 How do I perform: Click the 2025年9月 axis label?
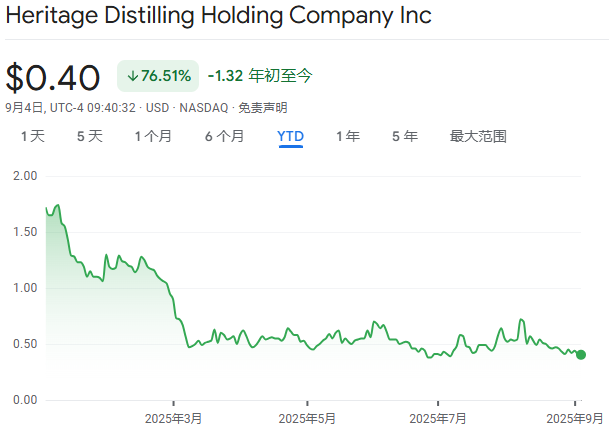point(574,418)
